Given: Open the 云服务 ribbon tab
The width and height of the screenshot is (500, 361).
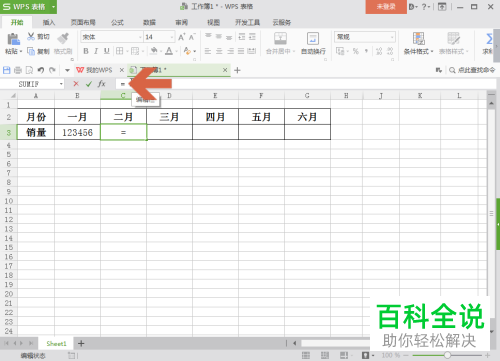Looking at the screenshot, I should pyautogui.click(x=282, y=22).
